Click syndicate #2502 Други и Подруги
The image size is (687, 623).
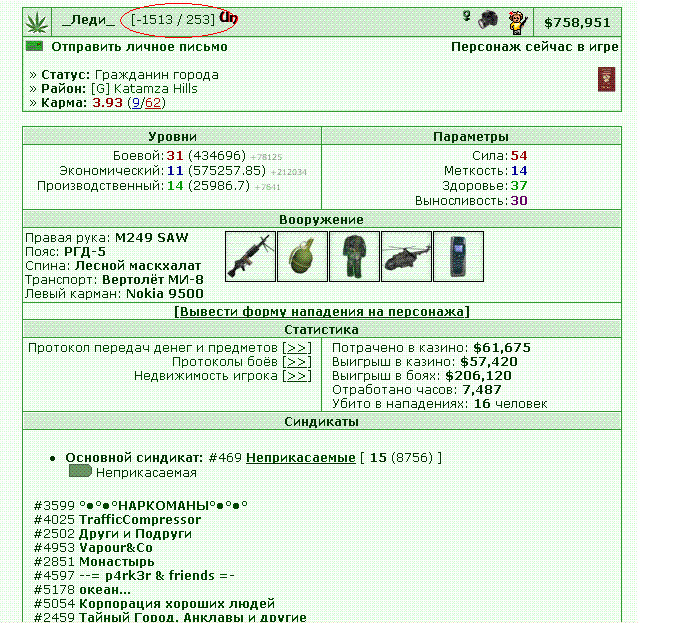(113, 534)
